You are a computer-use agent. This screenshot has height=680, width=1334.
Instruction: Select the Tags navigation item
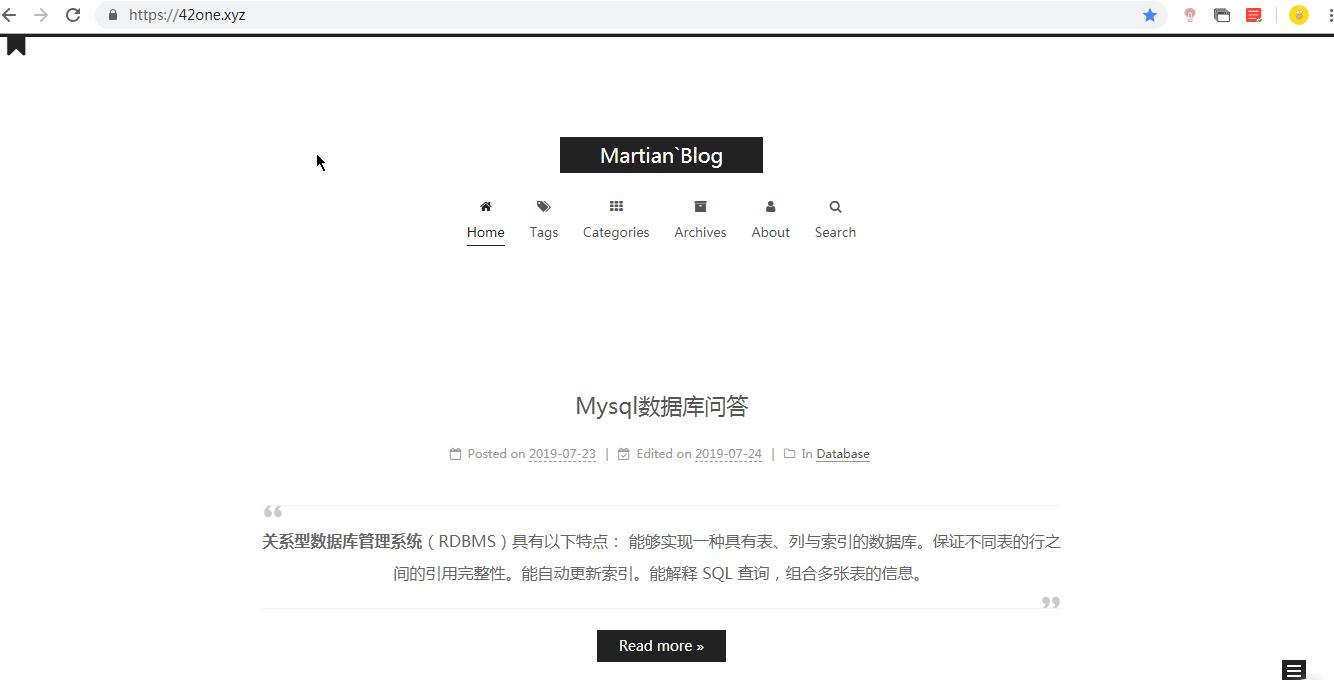pos(543,232)
